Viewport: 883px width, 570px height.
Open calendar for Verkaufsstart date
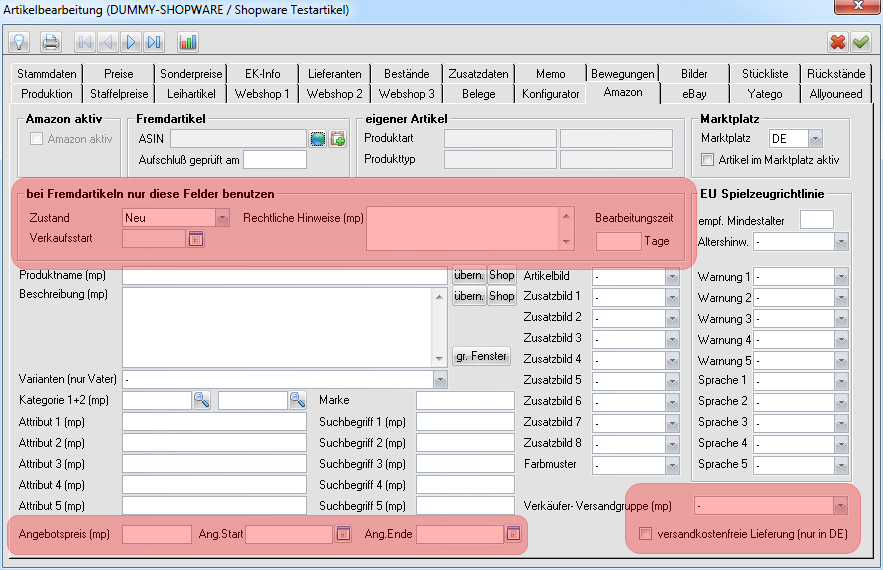pos(195,239)
